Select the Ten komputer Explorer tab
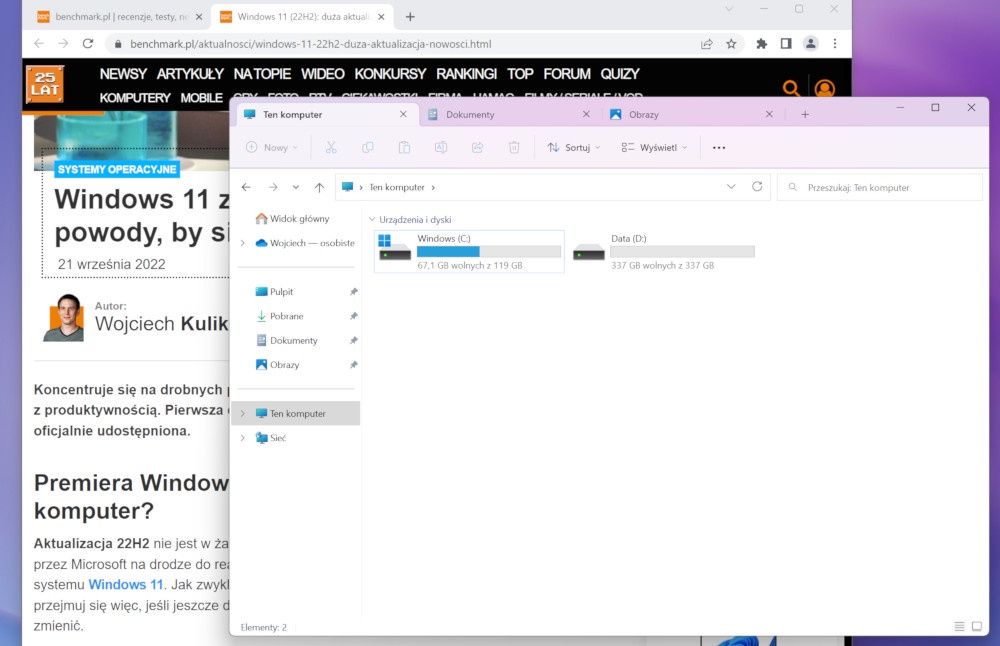This screenshot has height=646, width=1000. pos(327,114)
